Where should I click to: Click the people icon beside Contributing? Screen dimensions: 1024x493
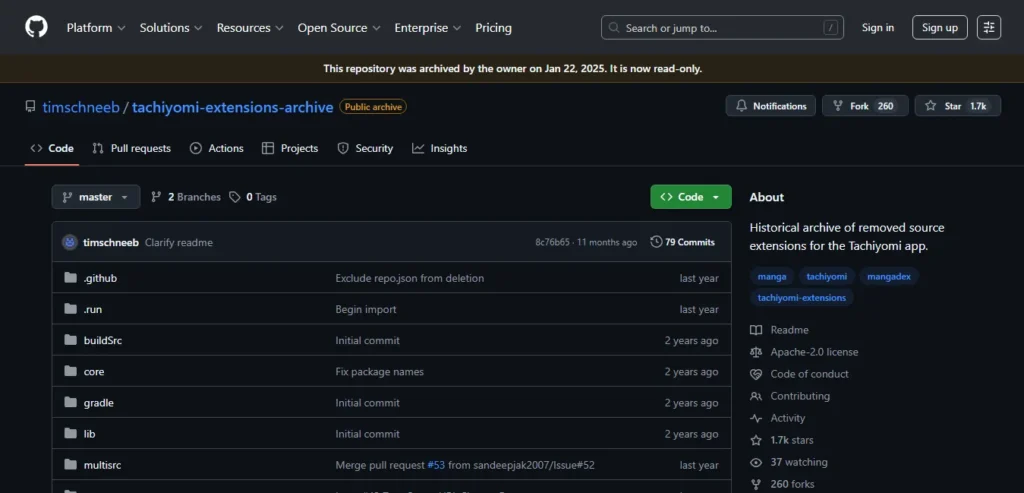coord(756,396)
